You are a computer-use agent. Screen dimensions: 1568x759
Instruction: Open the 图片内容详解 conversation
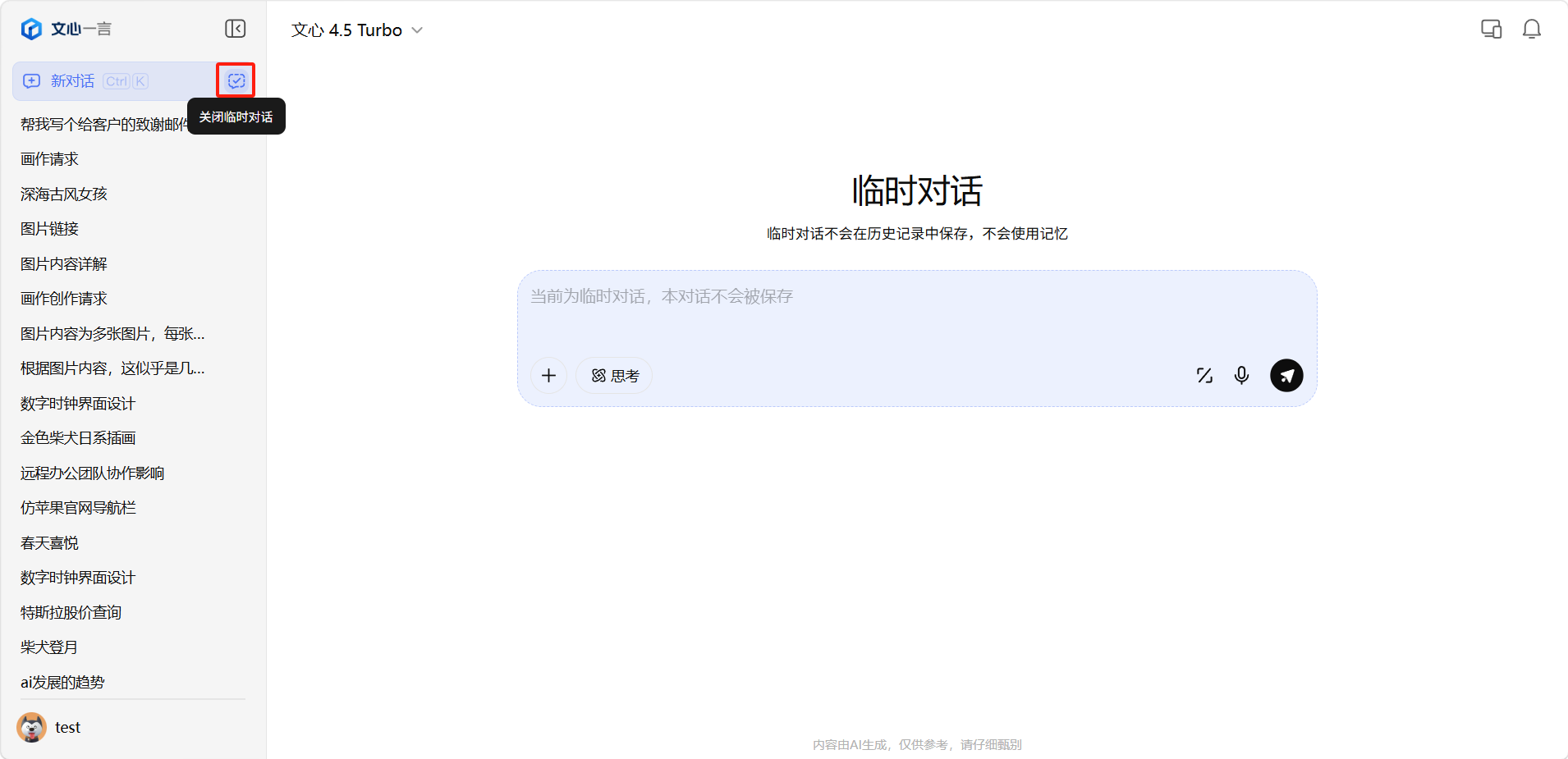click(64, 263)
